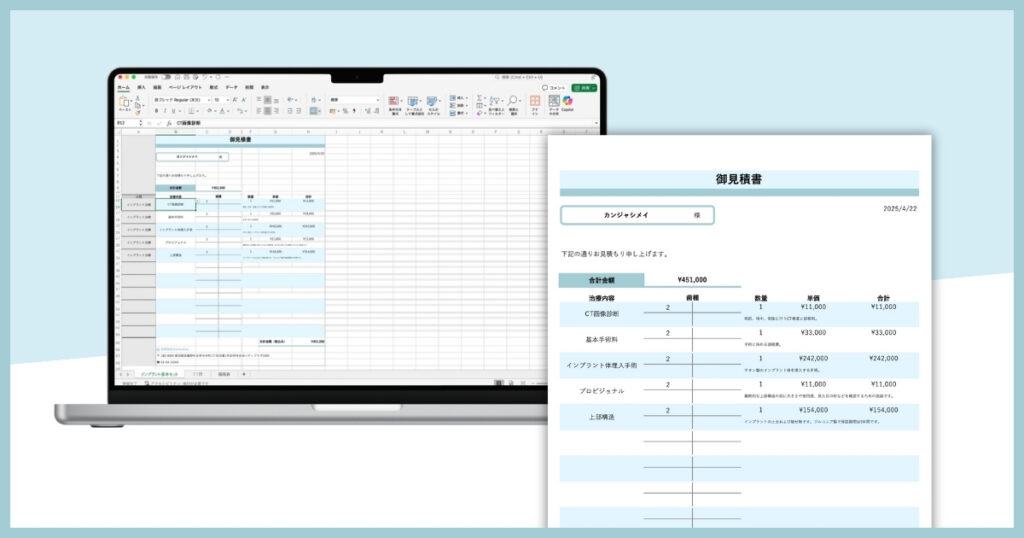The height and width of the screenshot is (538, 1024).
Task: Click the Wrap Text icon
Action: [x=314, y=100]
